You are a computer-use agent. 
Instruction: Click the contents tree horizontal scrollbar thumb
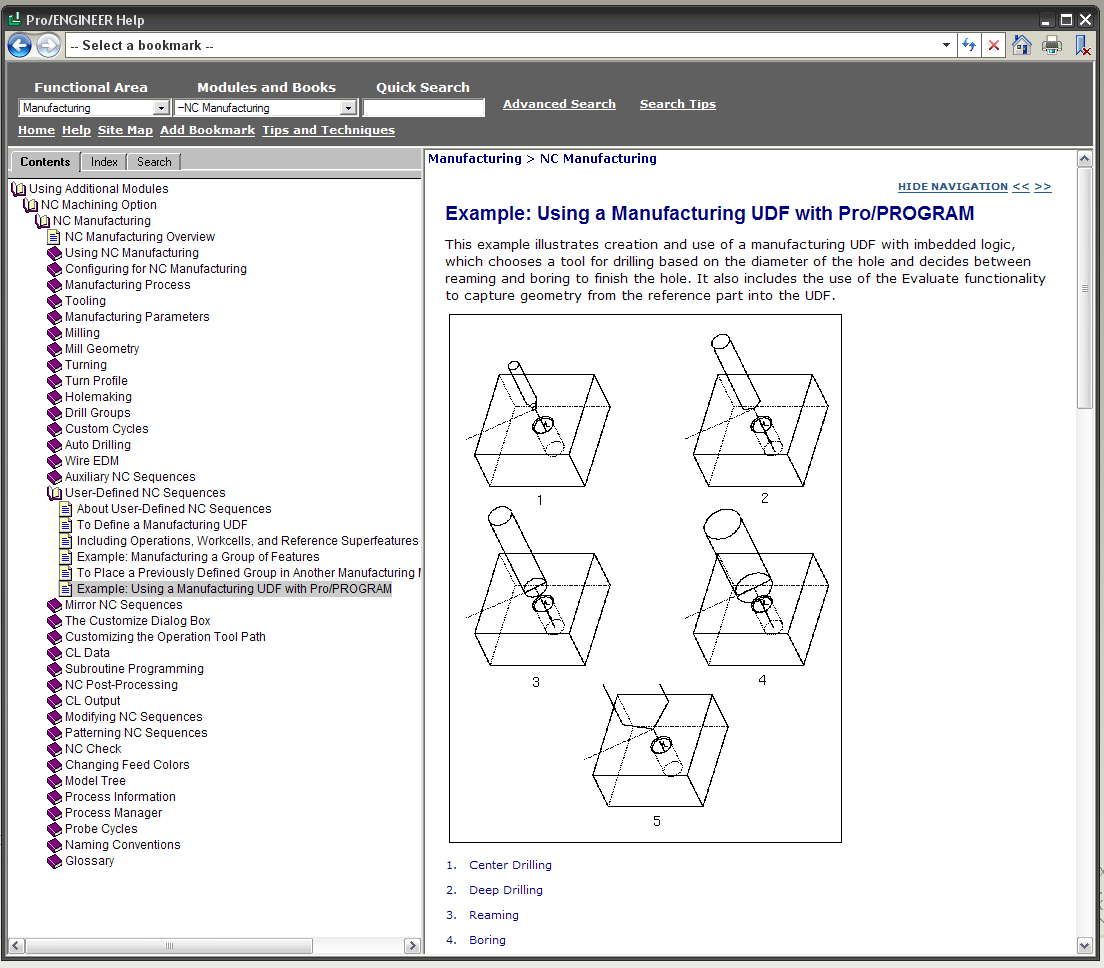pyautogui.click(x=169, y=945)
